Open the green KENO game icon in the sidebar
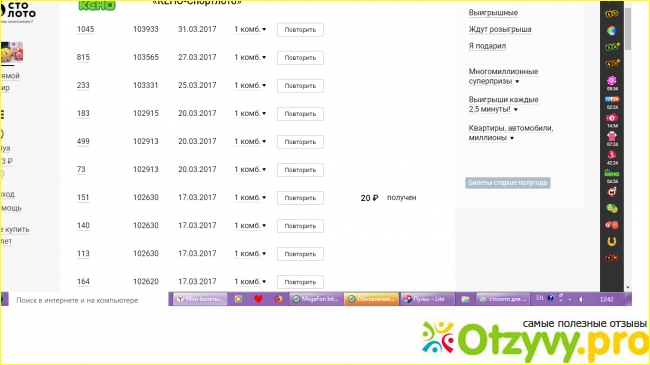The width and height of the screenshot is (650, 365). (x=612, y=173)
